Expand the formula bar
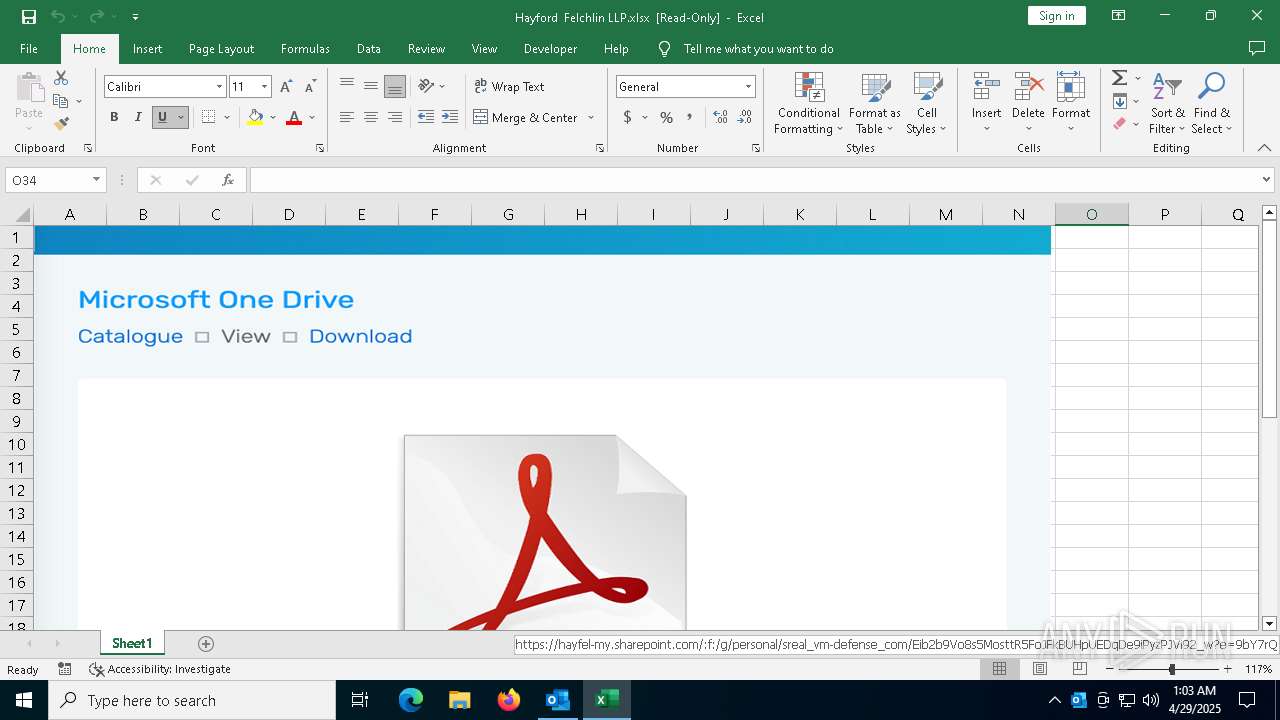1280x720 pixels. (x=1267, y=180)
